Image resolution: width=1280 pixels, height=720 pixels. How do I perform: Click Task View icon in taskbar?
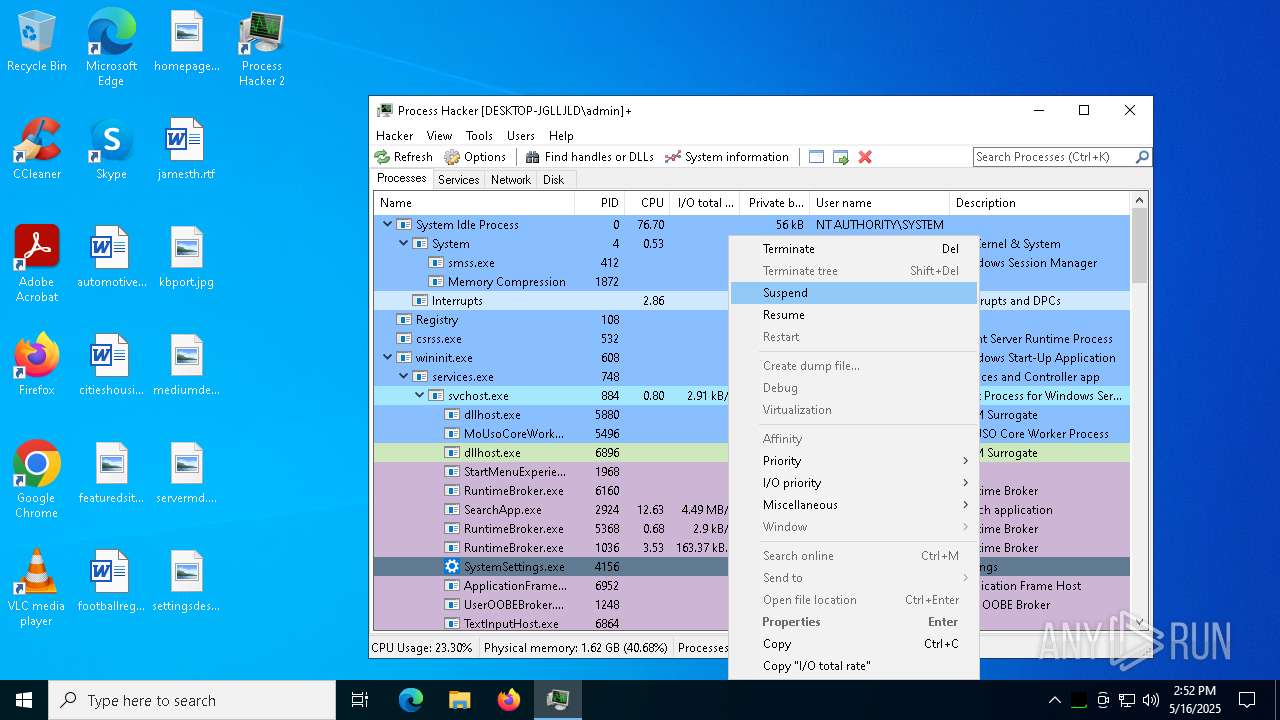point(360,700)
